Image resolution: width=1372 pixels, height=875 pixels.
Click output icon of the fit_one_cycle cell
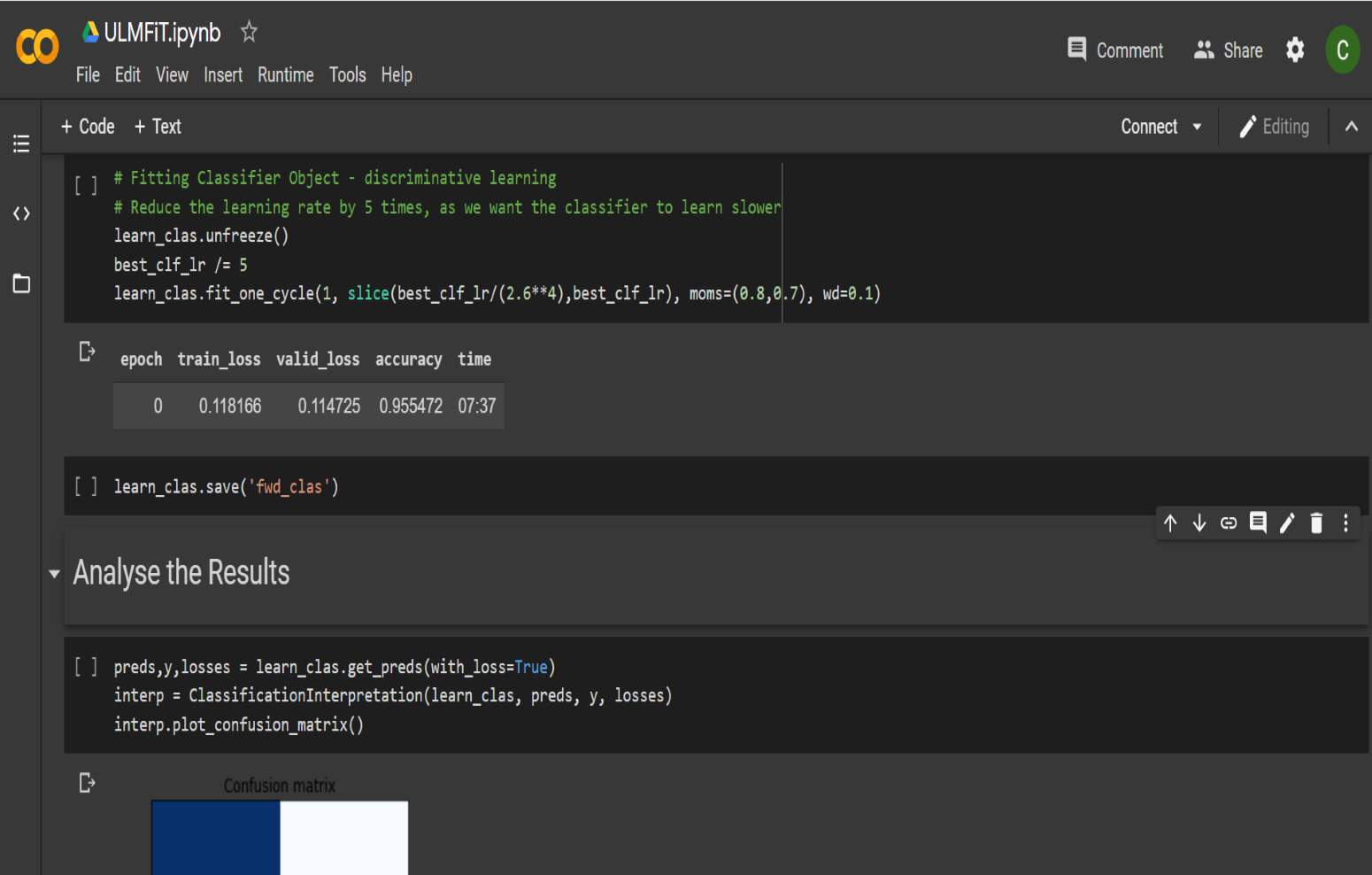[87, 352]
